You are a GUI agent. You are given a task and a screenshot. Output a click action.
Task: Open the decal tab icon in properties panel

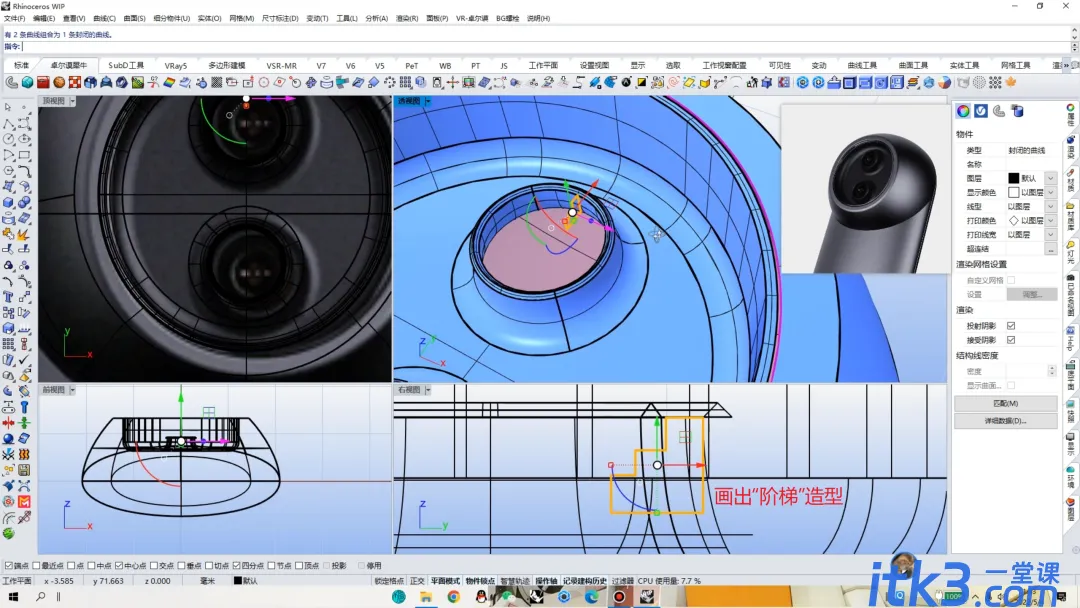click(x=1017, y=111)
